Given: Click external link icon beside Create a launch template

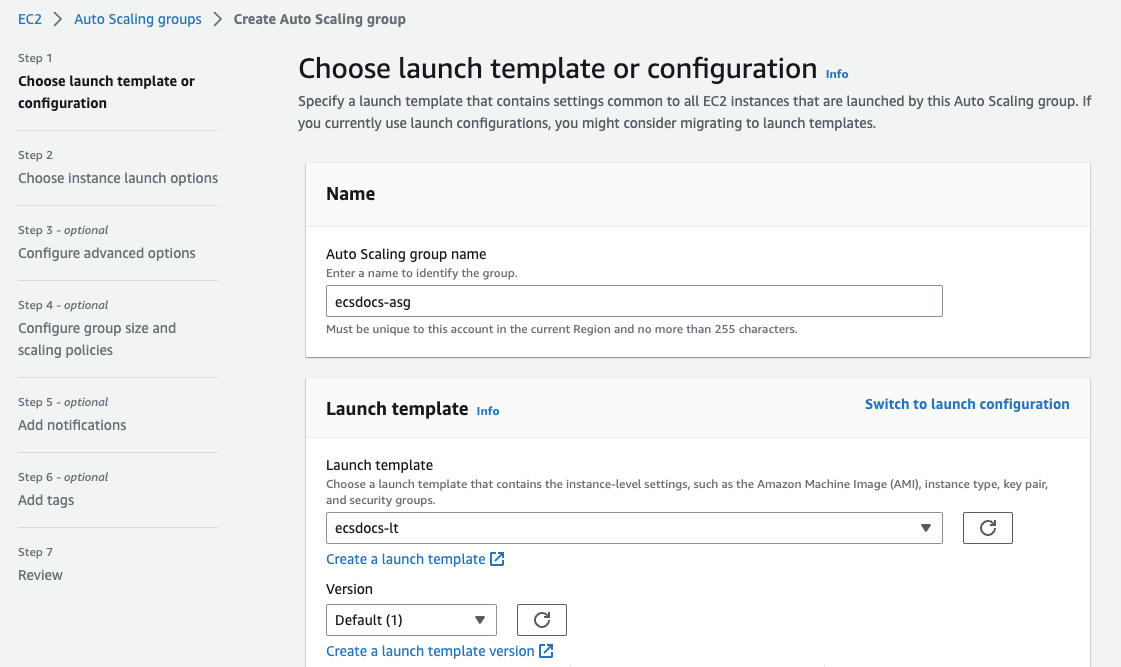Looking at the screenshot, I should [497, 559].
